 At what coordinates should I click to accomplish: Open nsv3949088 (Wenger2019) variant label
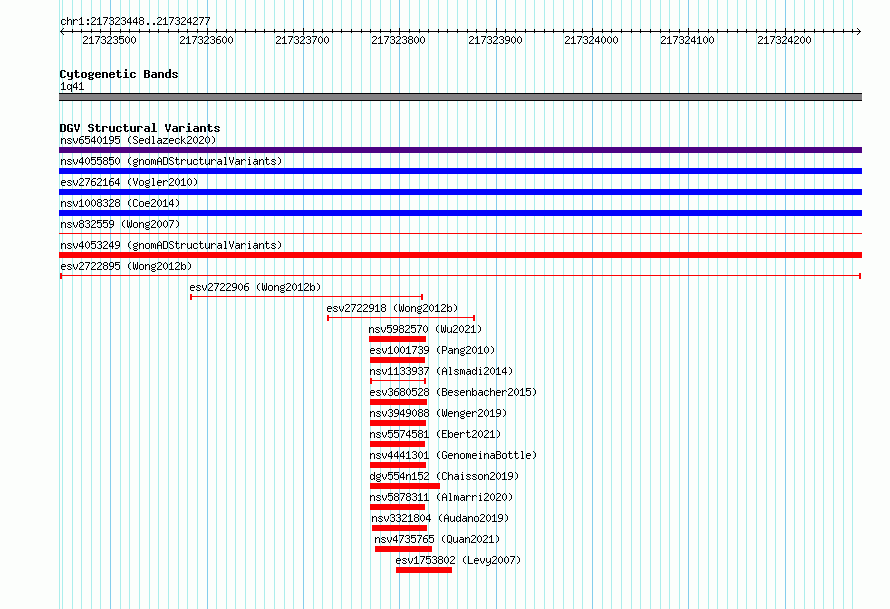coord(438,413)
